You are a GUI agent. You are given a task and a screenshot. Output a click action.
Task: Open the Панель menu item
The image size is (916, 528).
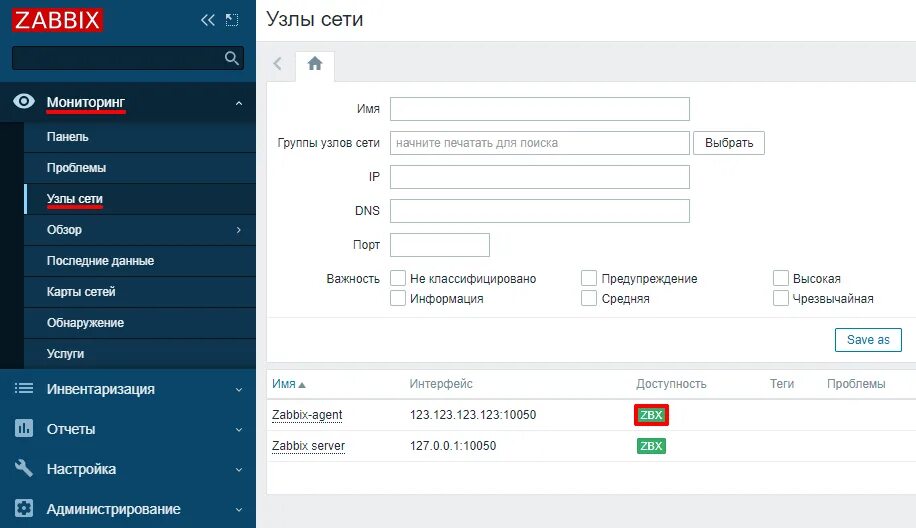pyautogui.click(x=140, y=137)
